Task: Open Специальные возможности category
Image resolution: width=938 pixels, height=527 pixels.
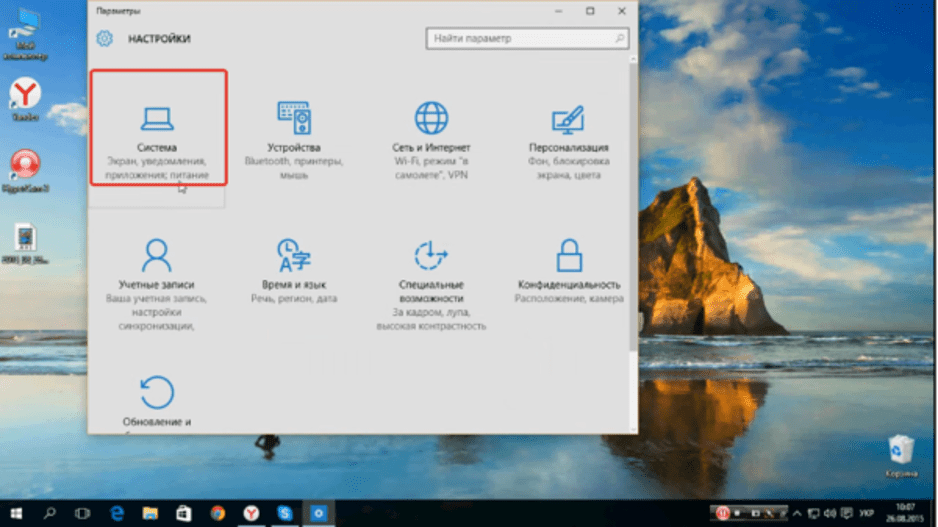Action: [x=431, y=284]
